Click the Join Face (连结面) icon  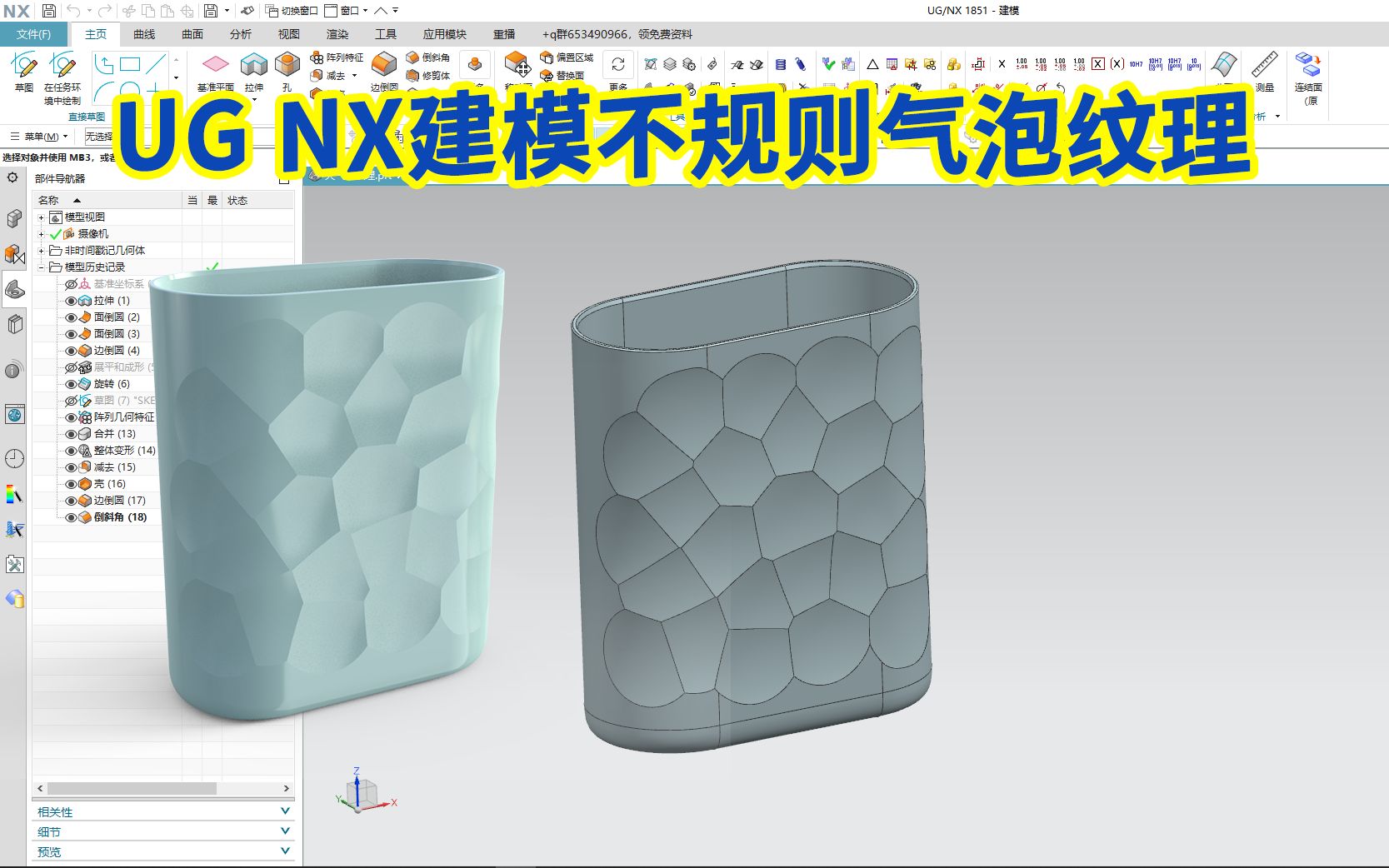point(1308,64)
